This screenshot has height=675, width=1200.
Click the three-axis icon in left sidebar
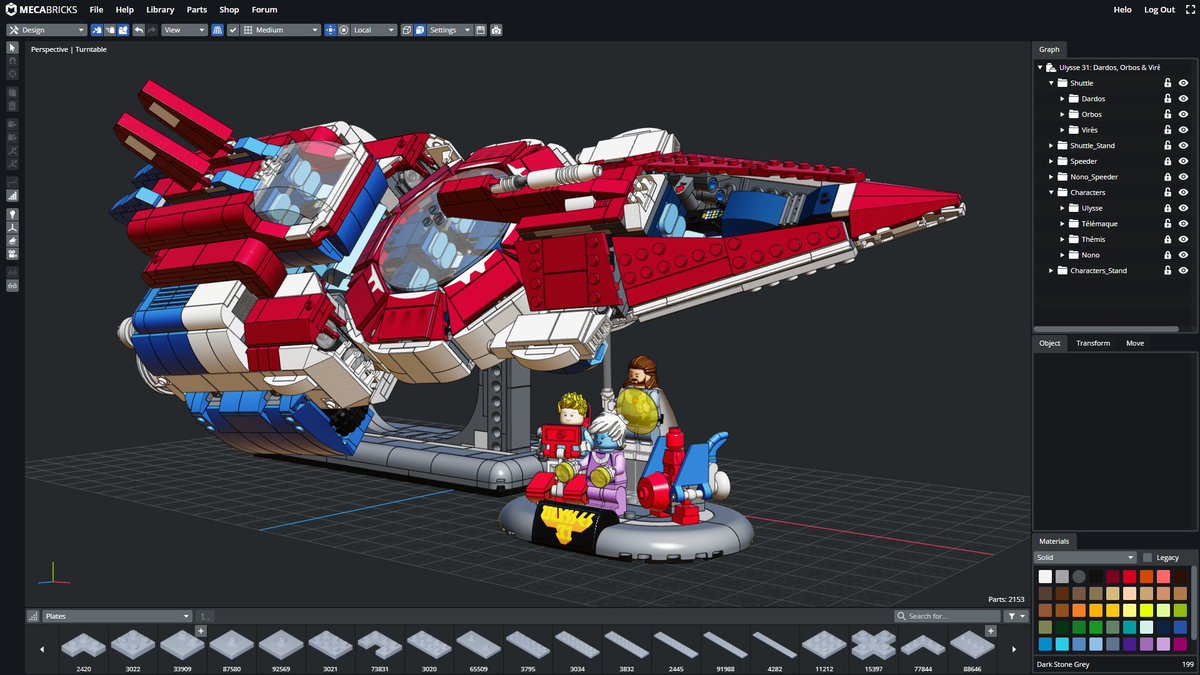point(12,228)
